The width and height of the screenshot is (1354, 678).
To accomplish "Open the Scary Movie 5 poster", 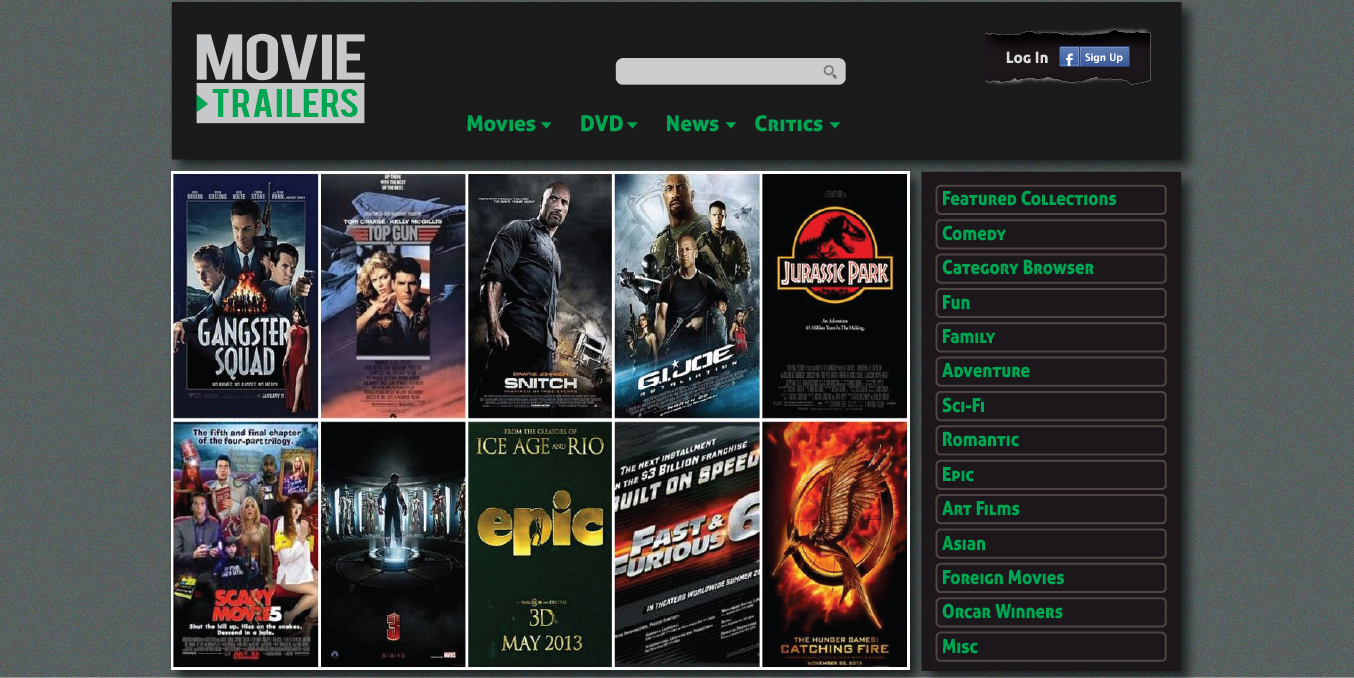I will point(246,544).
